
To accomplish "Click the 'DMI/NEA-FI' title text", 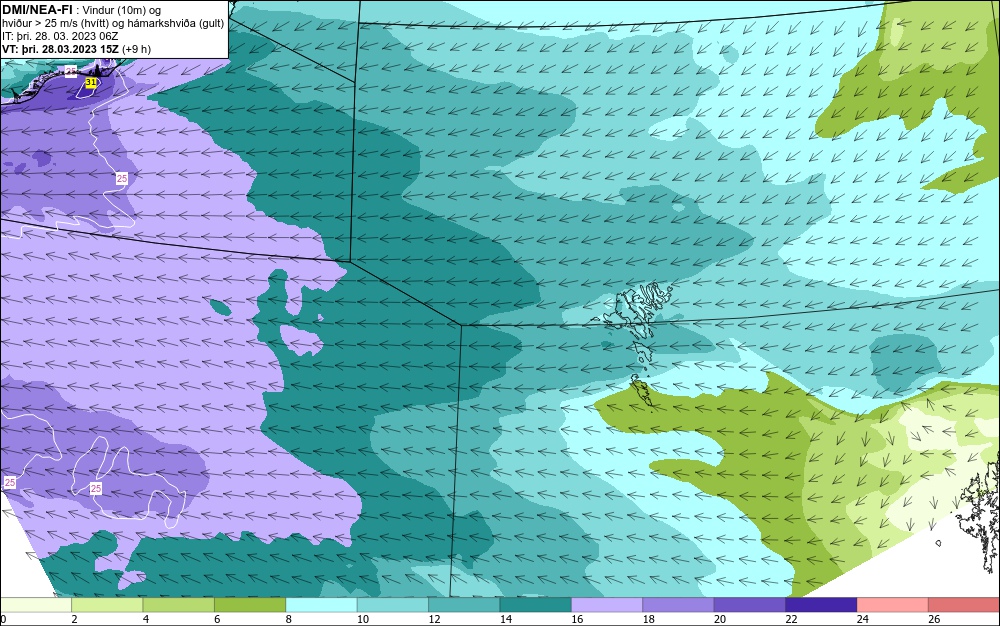I will [x=36, y=10].
